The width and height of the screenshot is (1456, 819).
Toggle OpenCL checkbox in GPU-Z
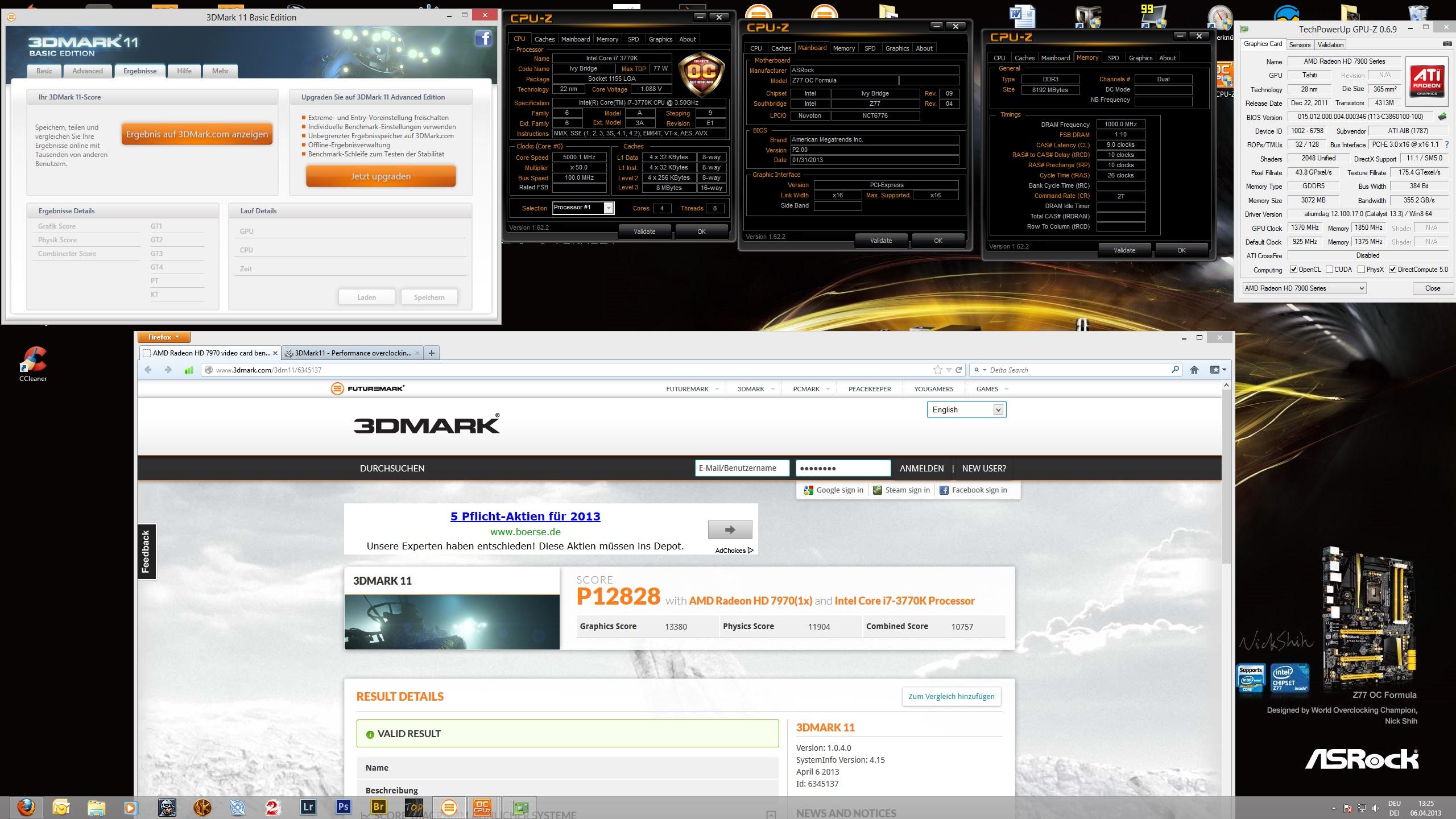1294,270
